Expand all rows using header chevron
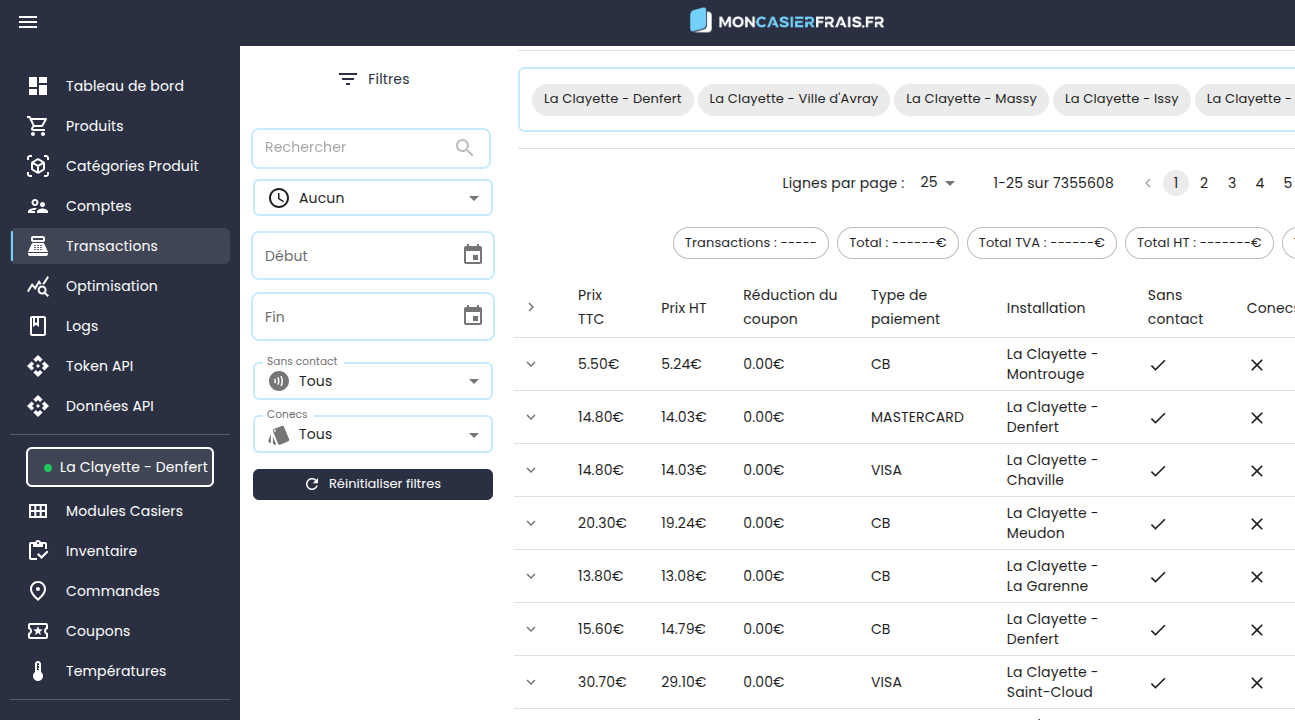The image size is (1295, 720). pyautogui.click(x=531, y=307)
